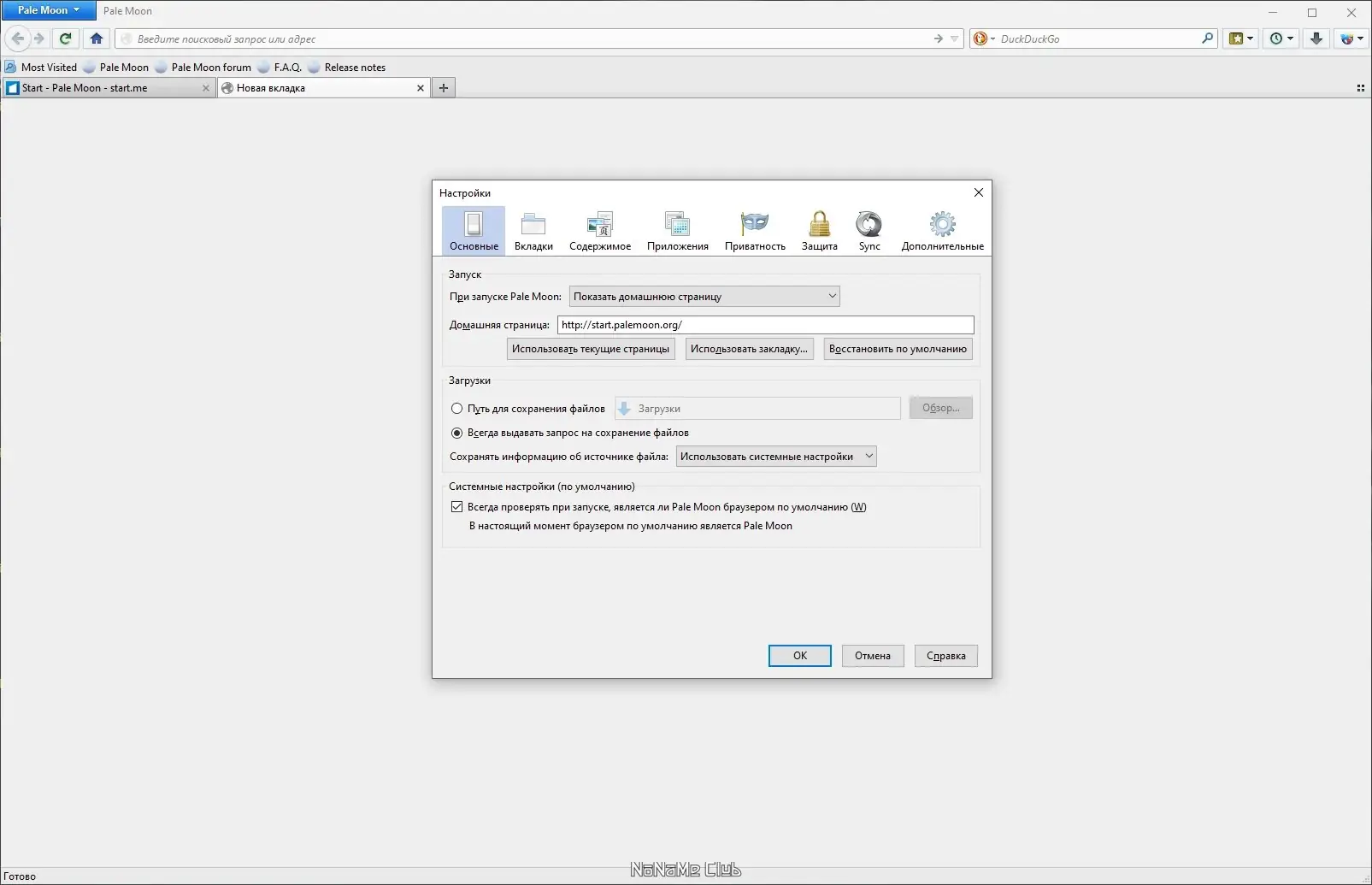1372x885 pixels.
Task: Click Использовать закладку button
Action: 749,349
